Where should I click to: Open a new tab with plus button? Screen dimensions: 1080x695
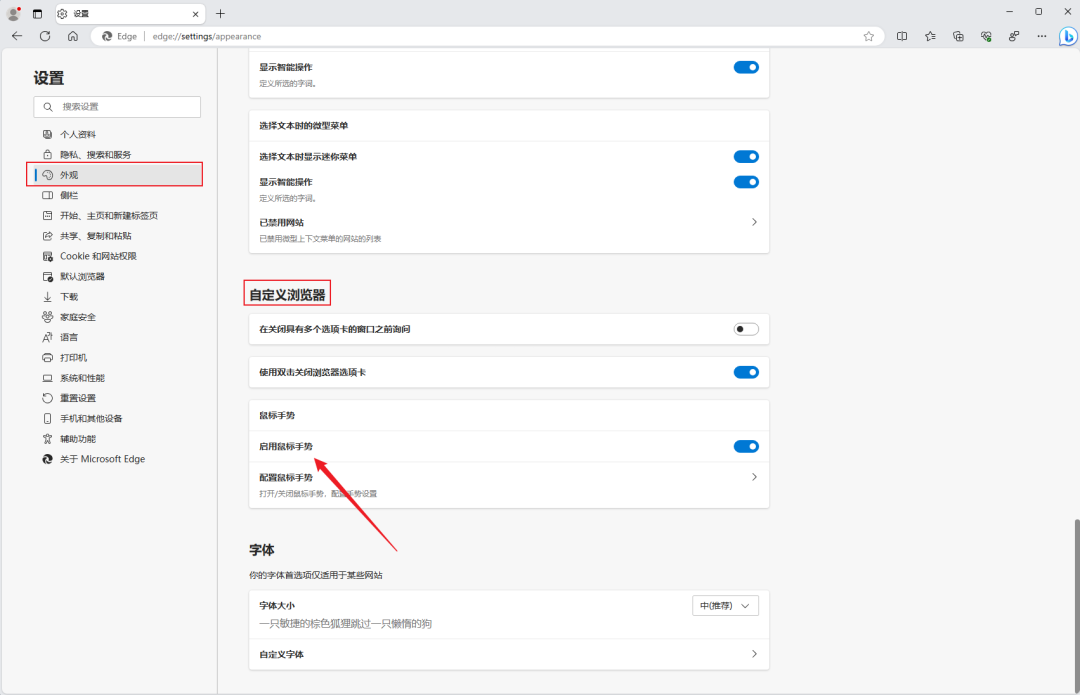(x=220, y=14)
